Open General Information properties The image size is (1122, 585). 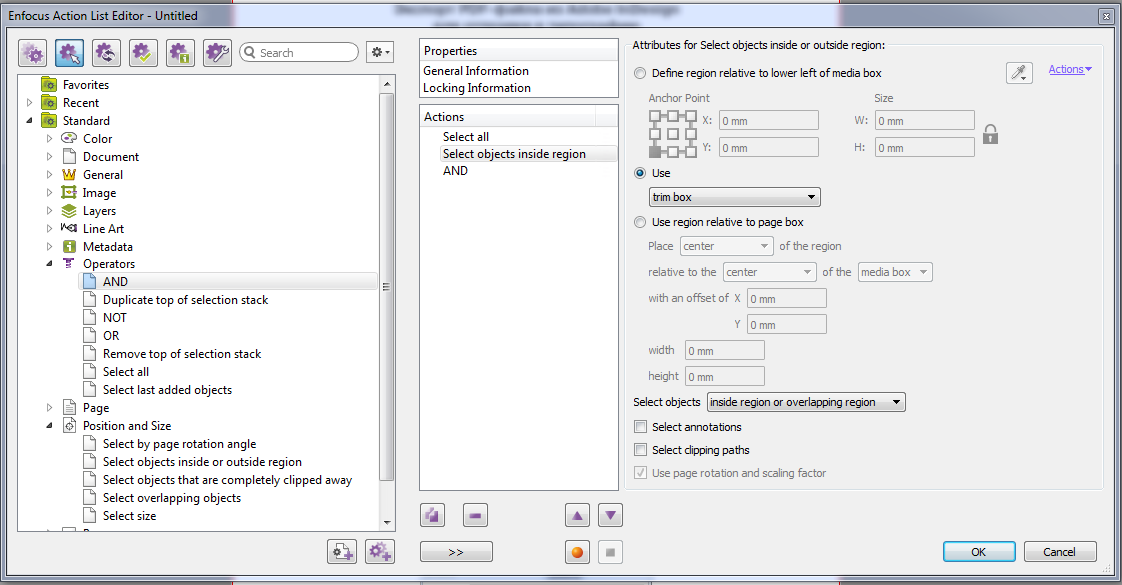point(475,71)
